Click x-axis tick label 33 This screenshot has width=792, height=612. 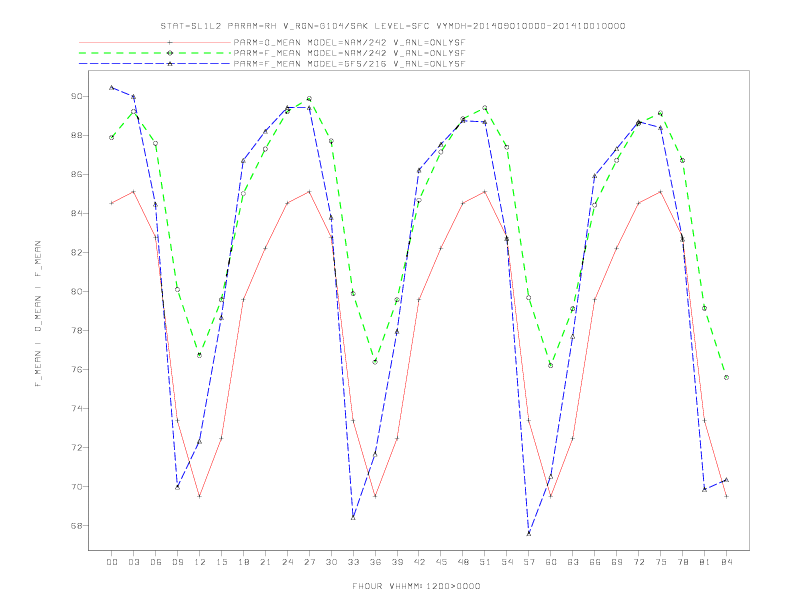tap(353, 562)
